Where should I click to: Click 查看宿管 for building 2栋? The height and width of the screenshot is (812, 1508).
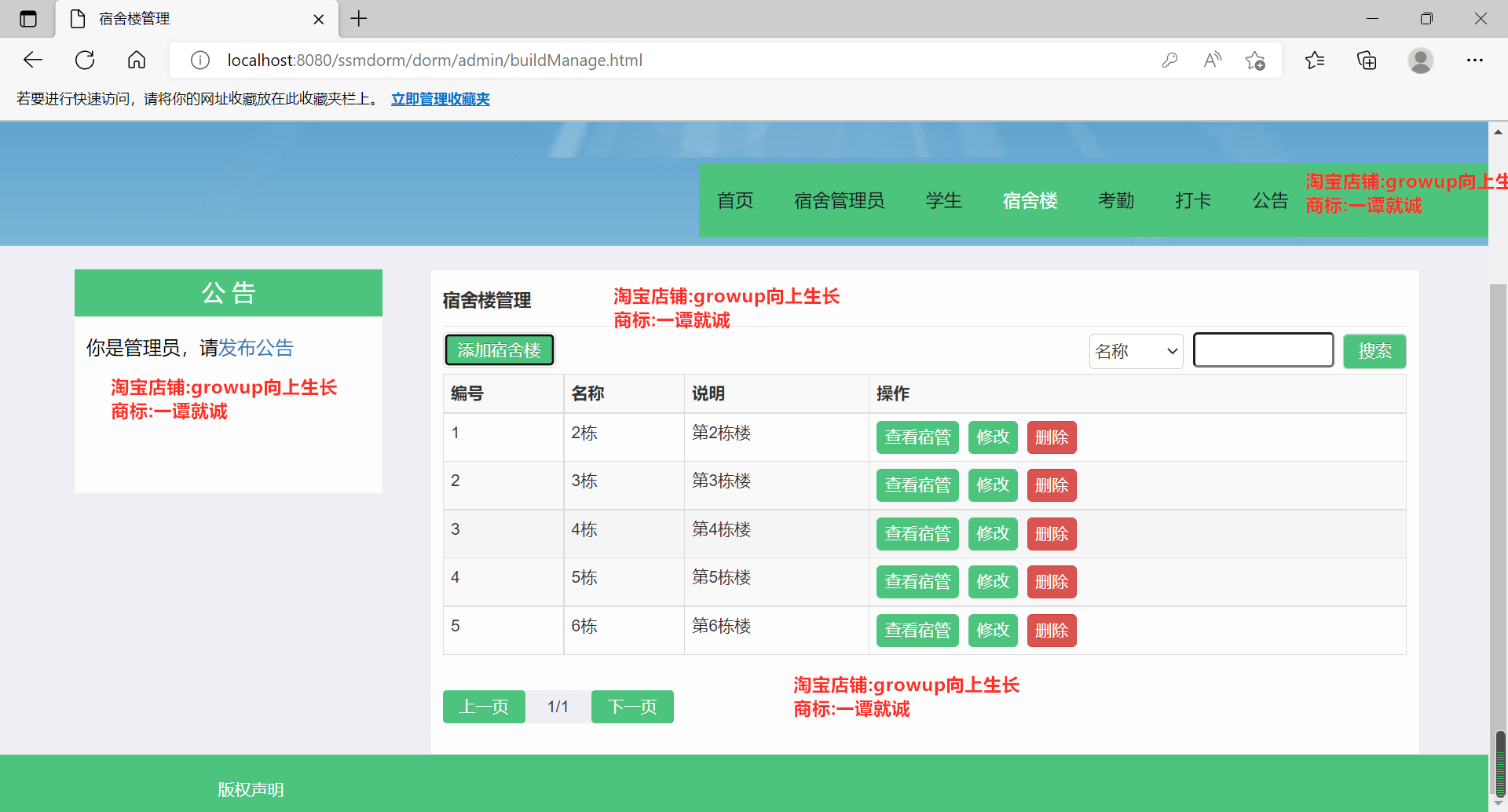coord(917,437)
